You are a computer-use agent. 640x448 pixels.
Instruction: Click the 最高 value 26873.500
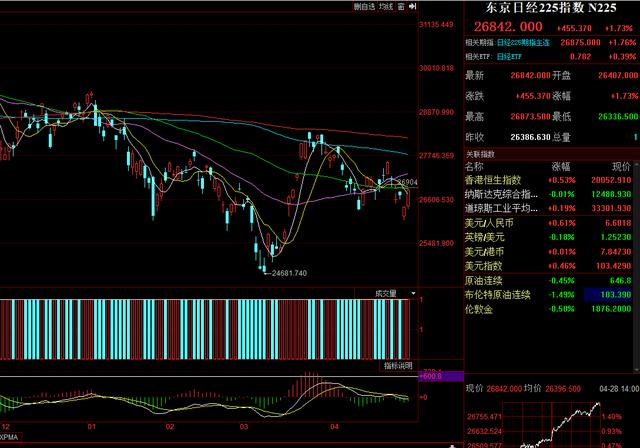pos(530,117)
